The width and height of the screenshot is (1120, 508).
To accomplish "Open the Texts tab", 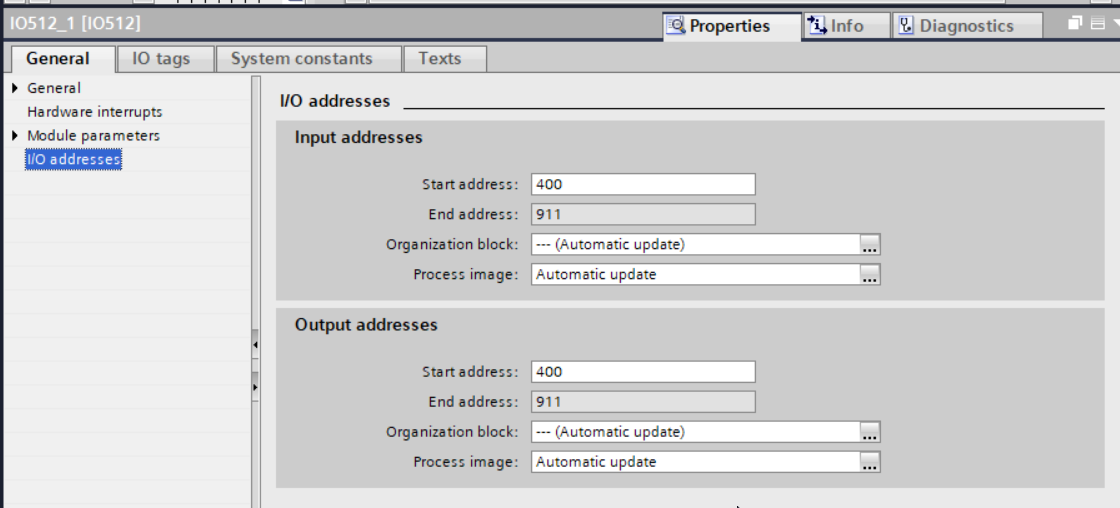I will click(x=445, y=59).
